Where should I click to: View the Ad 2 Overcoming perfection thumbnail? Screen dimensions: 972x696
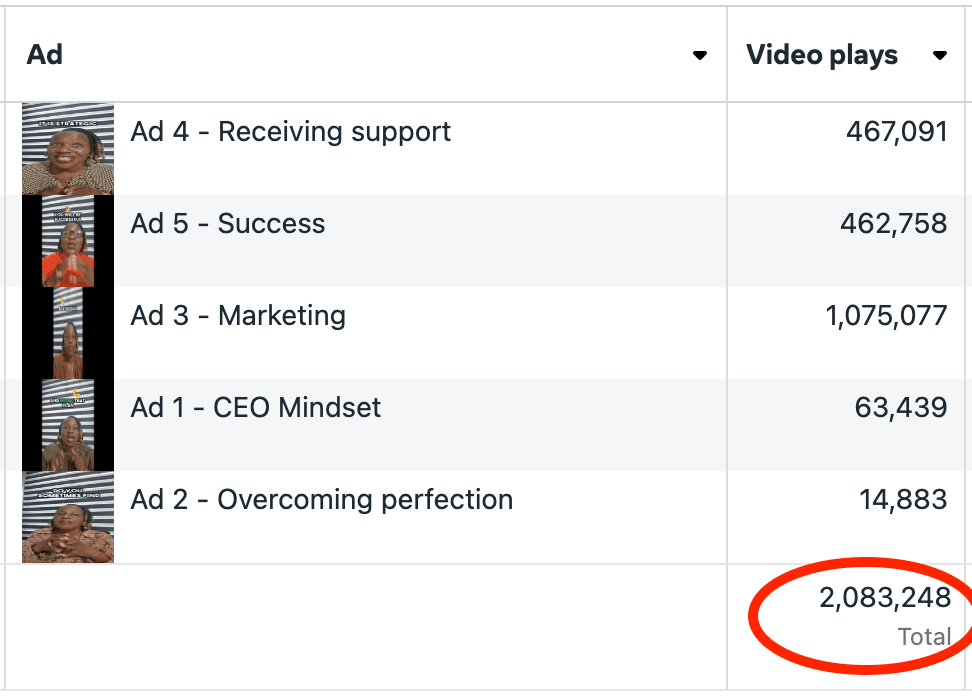[68, 517]
